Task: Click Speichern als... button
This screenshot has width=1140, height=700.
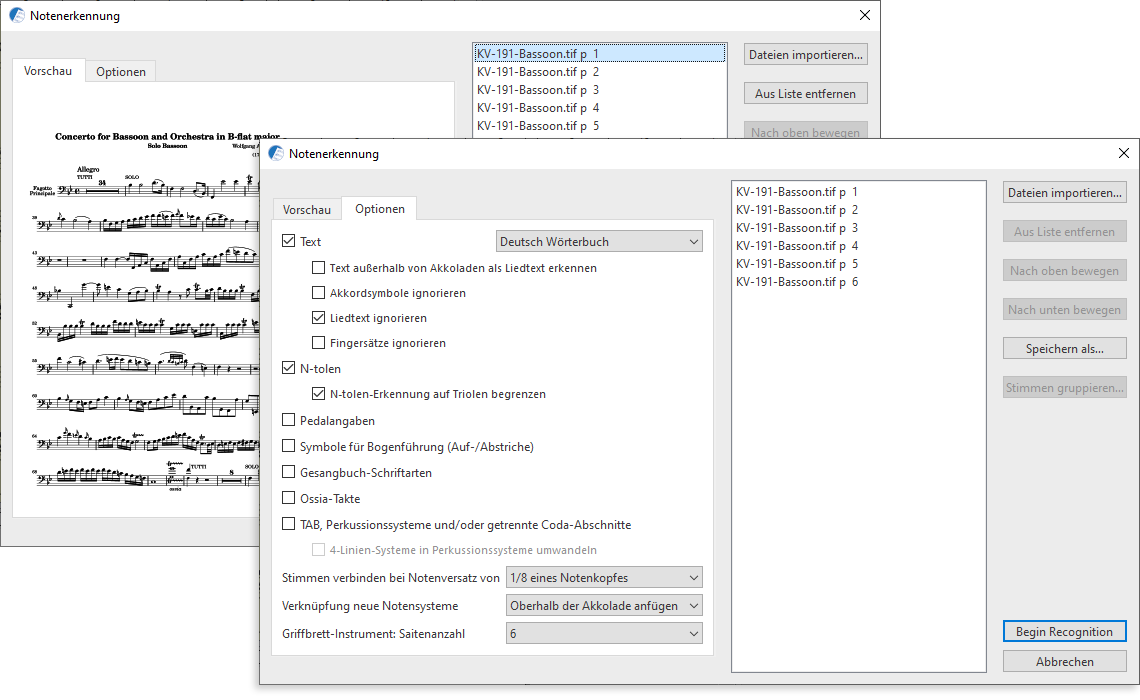Action: (1064, 348)
